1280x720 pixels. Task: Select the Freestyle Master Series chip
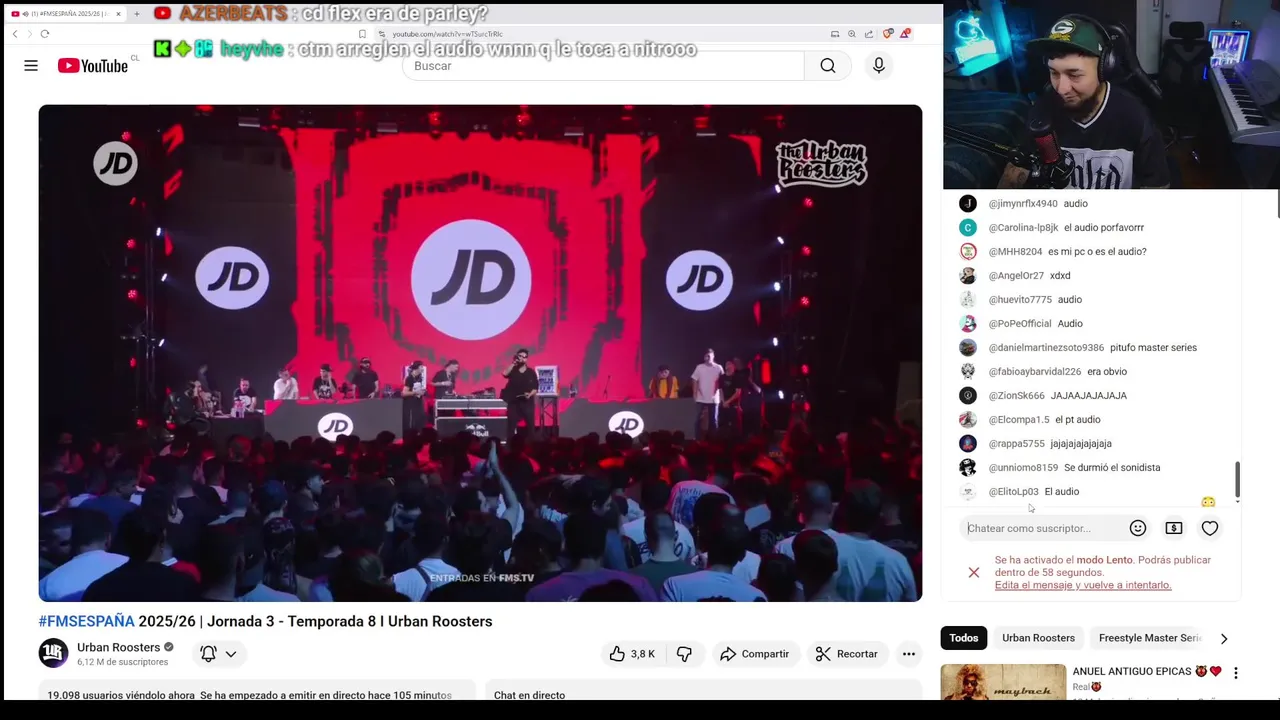click(x=1150, y=638)
